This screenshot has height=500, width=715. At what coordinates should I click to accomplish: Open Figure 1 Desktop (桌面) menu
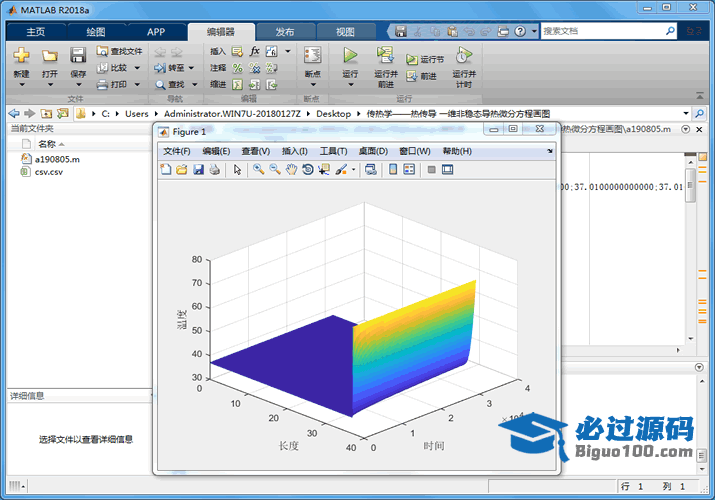coord(373,151)
